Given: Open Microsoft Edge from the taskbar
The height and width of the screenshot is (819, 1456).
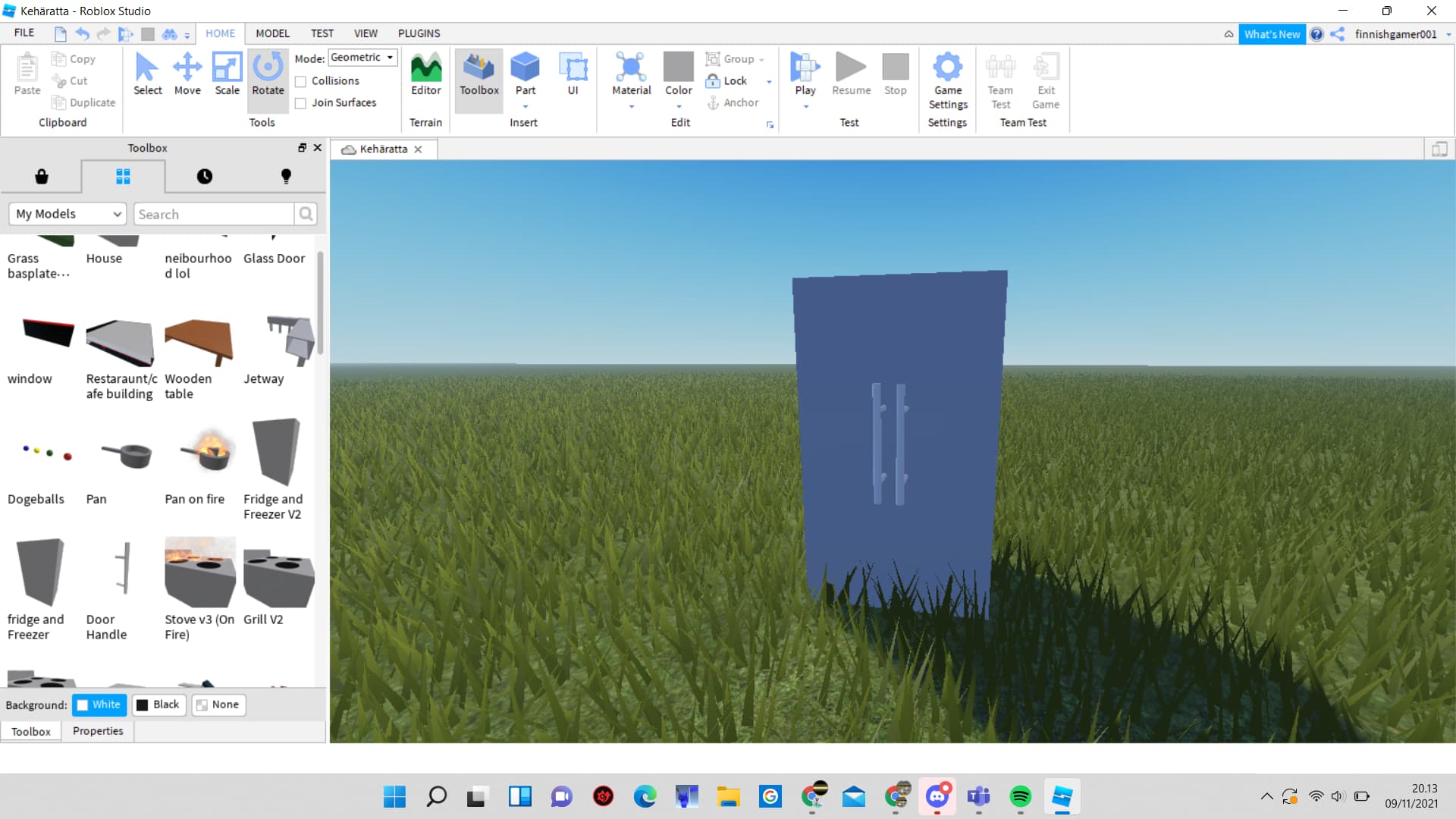Looking at the screenshot, I should [645, 796].
